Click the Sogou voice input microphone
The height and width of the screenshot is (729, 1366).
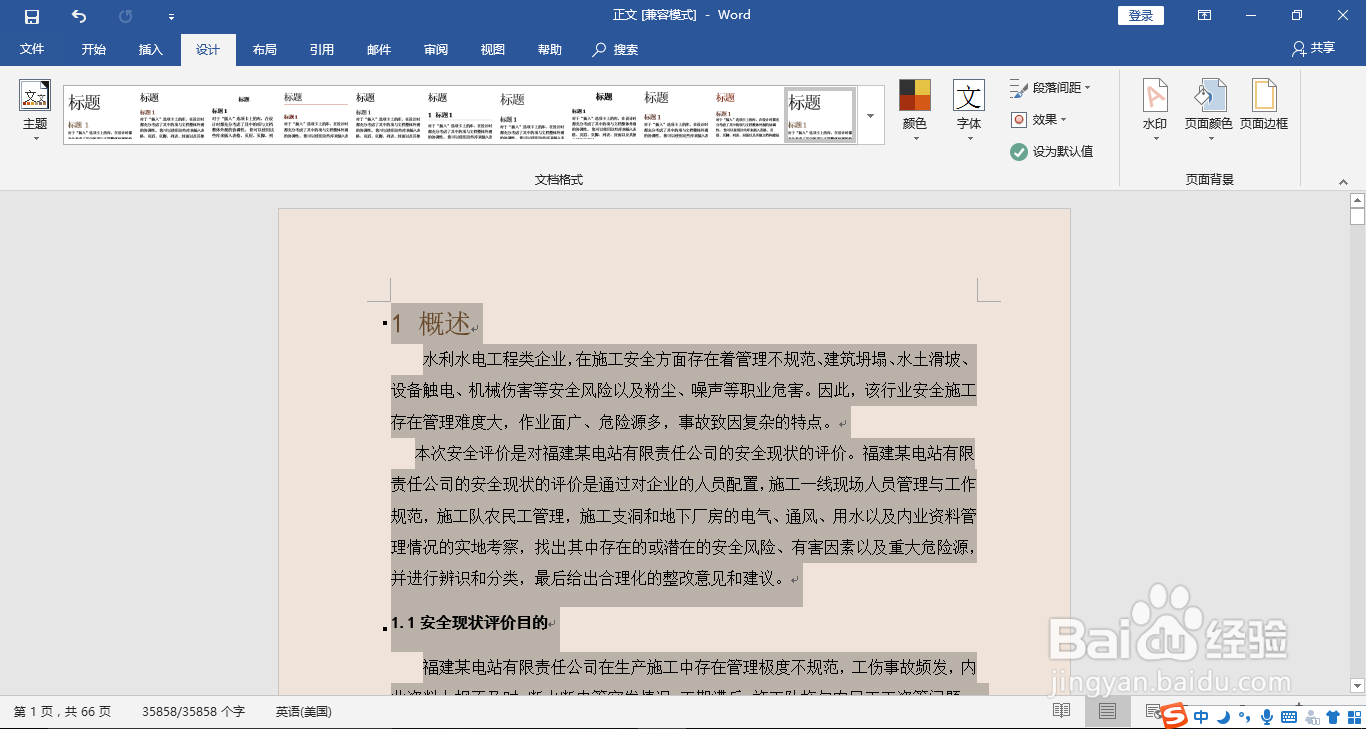(x=1267, y=716)
